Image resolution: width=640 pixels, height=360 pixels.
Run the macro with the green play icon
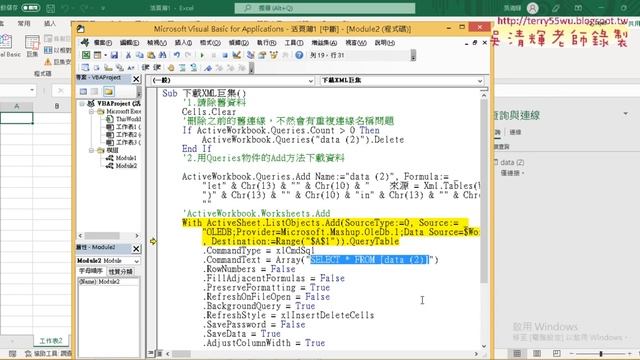coord(202,55)
